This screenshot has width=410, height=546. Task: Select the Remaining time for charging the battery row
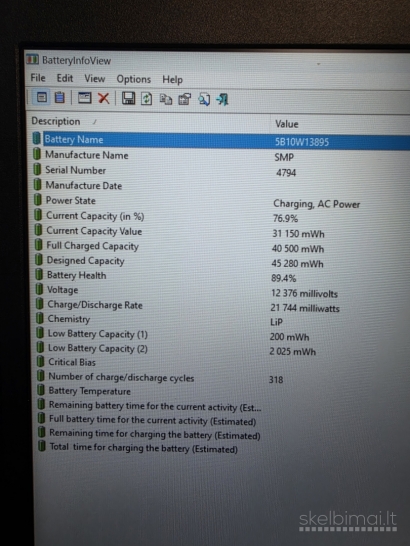pos(221,434)
